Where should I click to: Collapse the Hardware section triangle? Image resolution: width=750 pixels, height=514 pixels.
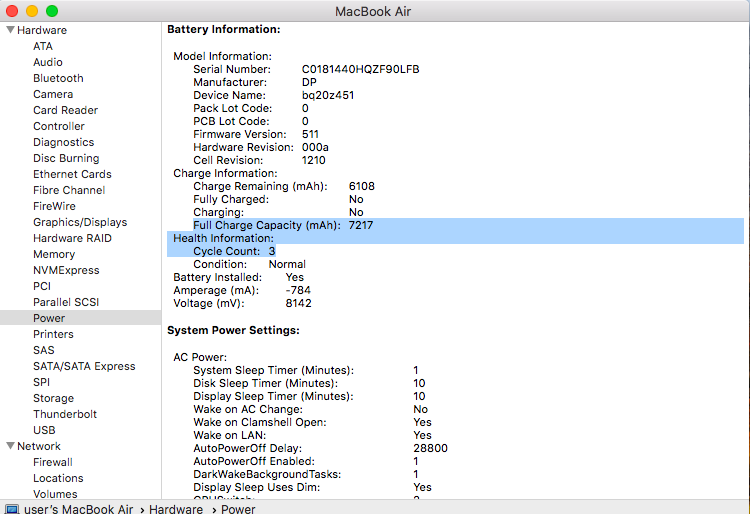[10, 30]
